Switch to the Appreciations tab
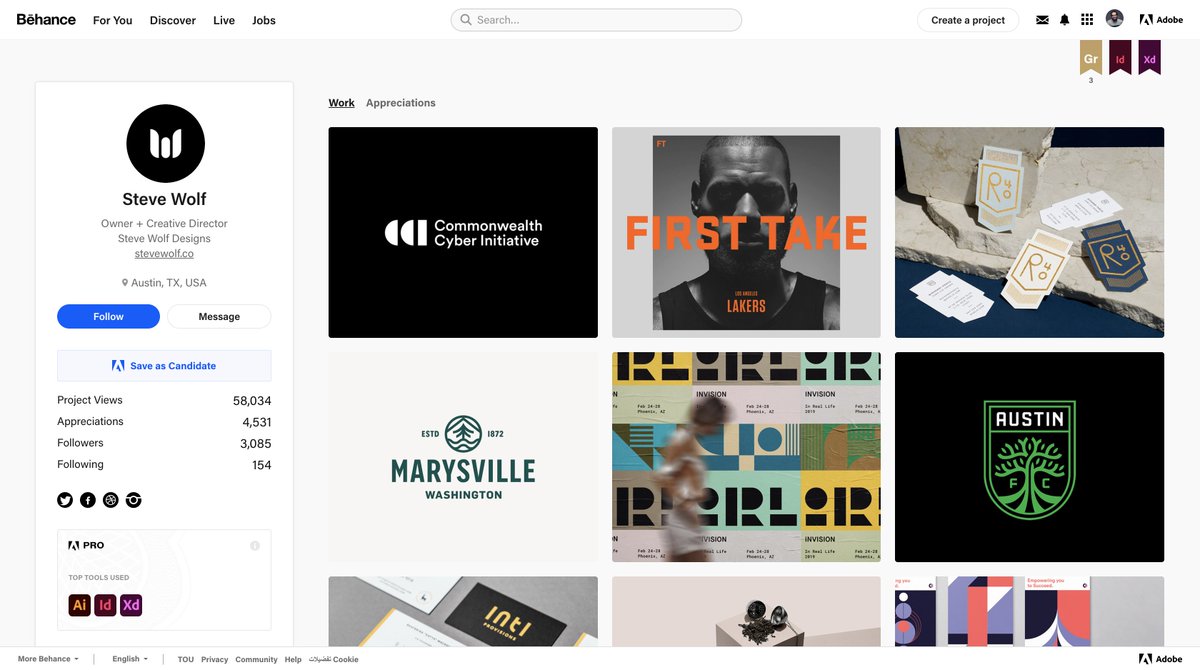Screen dimensions: 1200x670 coord(401,103)
